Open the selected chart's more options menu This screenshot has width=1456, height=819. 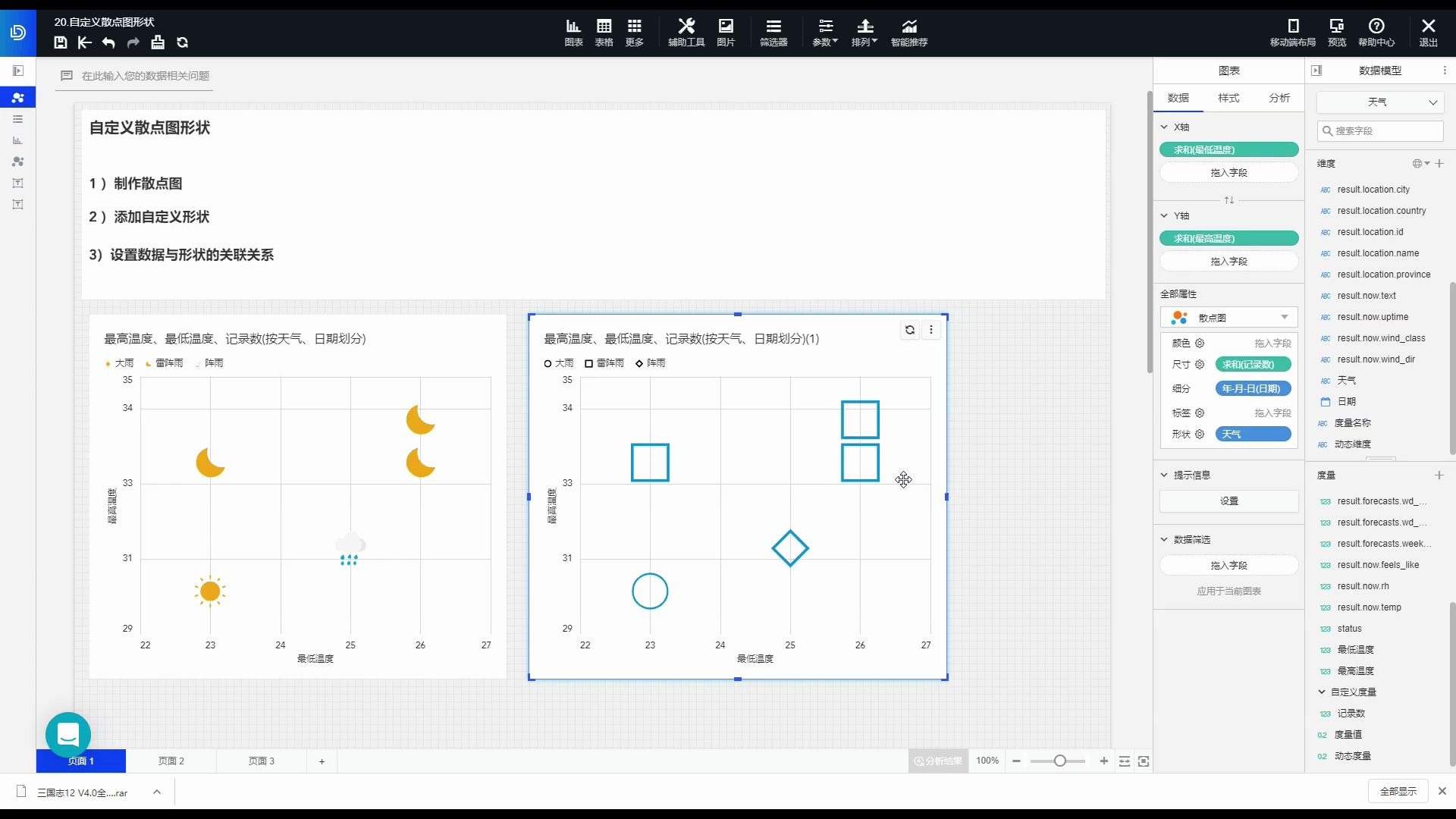[931, 330]
